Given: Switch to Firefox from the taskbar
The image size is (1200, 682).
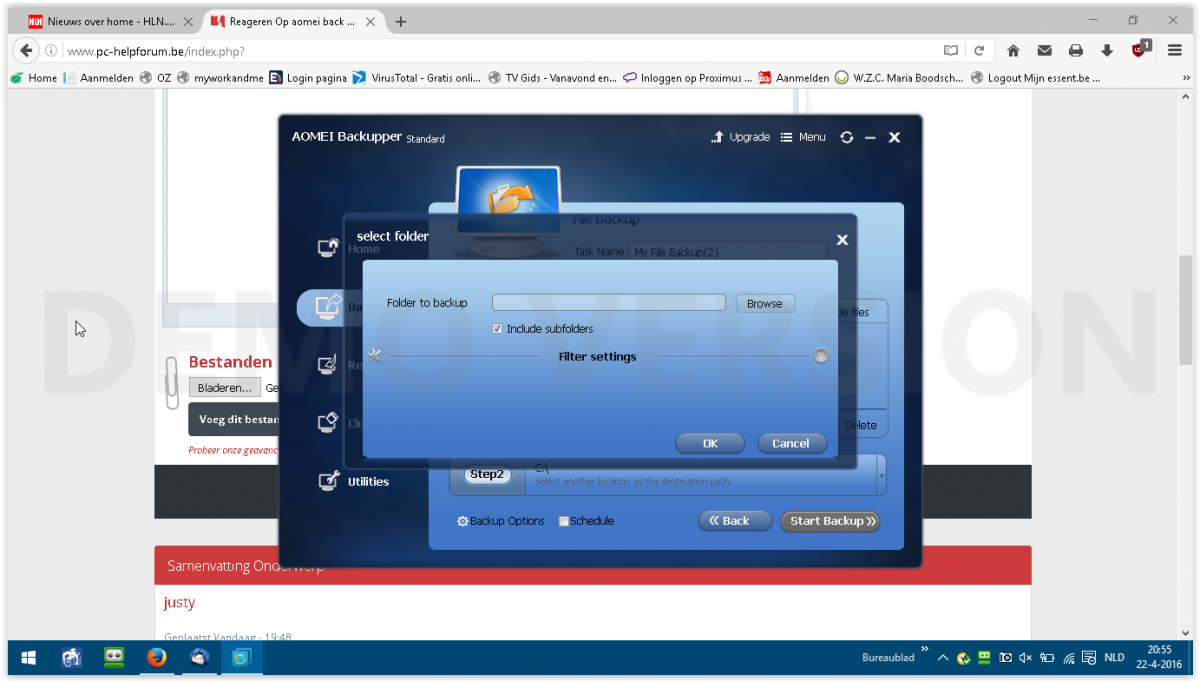Looking at the screenshot, I should pos(156,658).
